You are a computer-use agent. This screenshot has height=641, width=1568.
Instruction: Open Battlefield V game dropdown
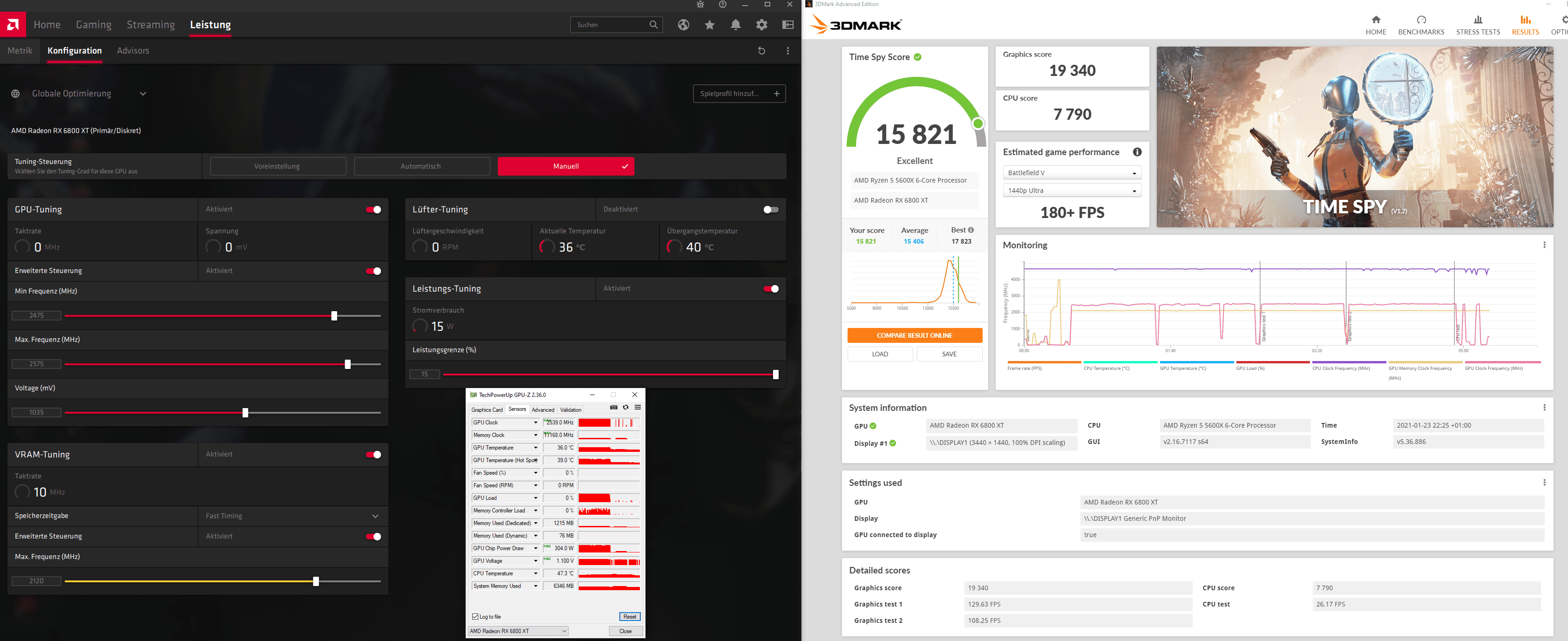[x=1072, y=173]
